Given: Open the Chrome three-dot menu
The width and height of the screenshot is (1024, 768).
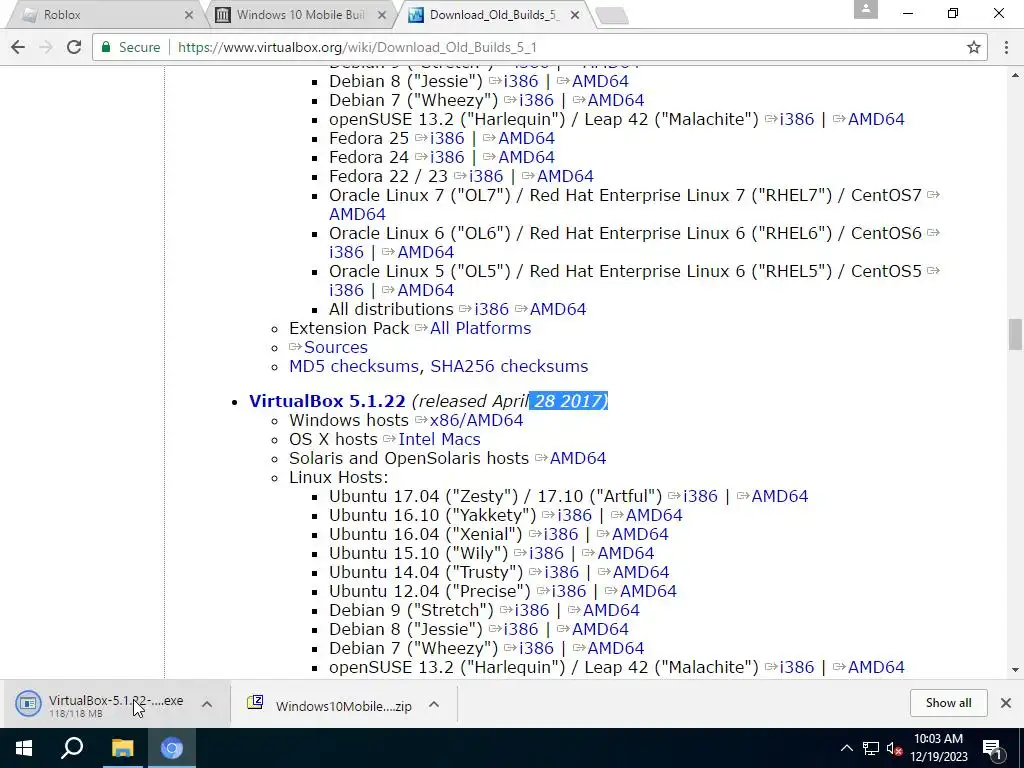Looking at the screenshot, I should pyautogui.click(x=1006, y=47).
